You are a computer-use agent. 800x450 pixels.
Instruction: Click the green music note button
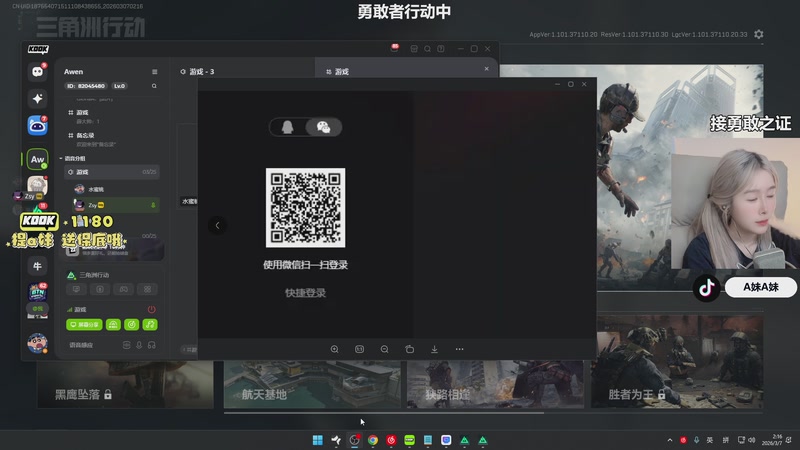(150, 324)
